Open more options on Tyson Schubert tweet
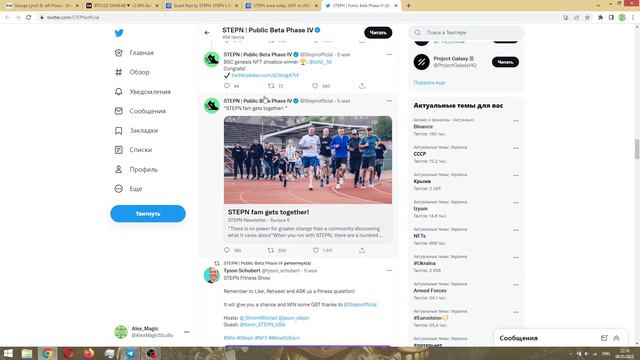The image size is (640, 360). point(389,271)
